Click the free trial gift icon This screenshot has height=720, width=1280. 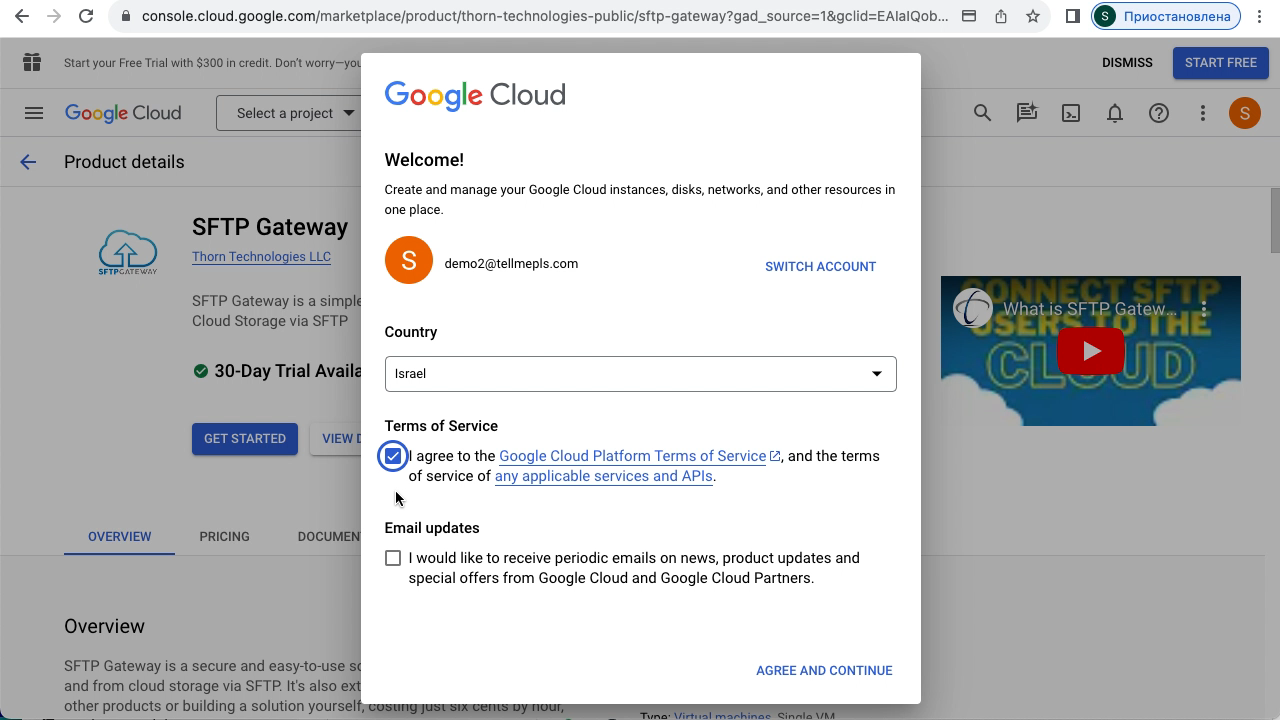coord(32,62)
